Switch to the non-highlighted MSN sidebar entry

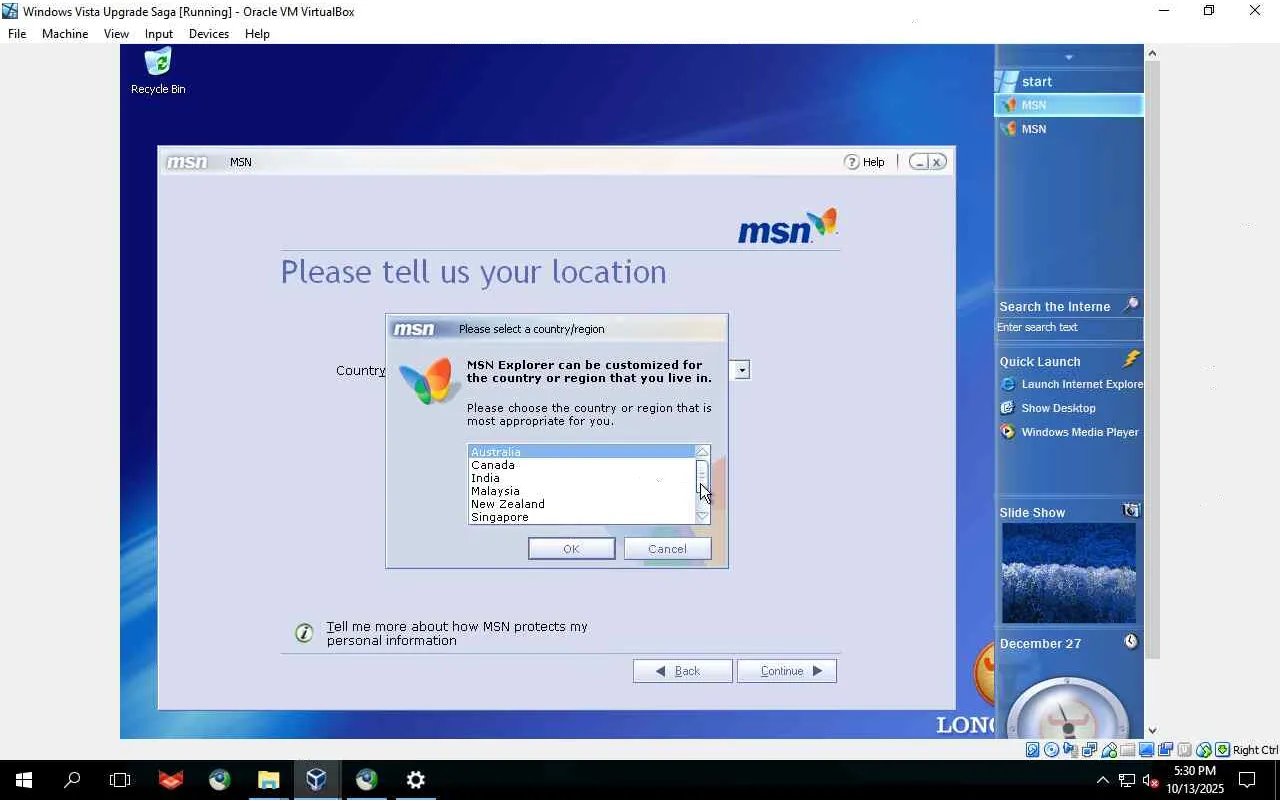click(x=1069, y=129)
